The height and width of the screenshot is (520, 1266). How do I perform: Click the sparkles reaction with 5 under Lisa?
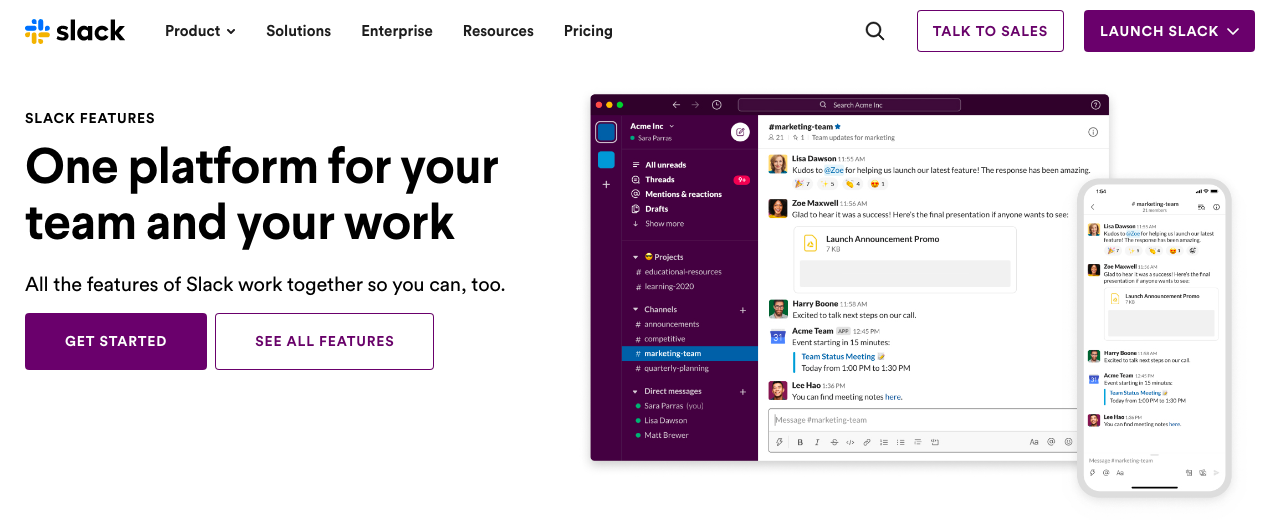(x=827, y=184)
